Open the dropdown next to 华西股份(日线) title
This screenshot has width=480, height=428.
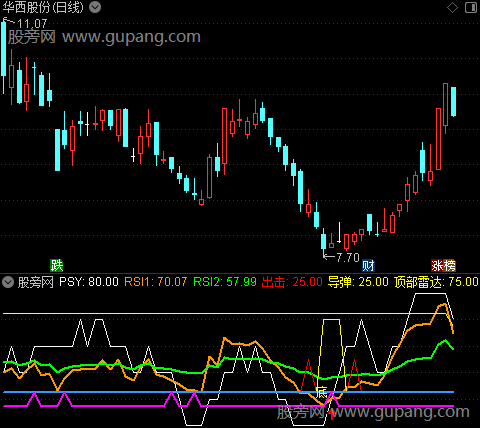(x=95, y=7)
